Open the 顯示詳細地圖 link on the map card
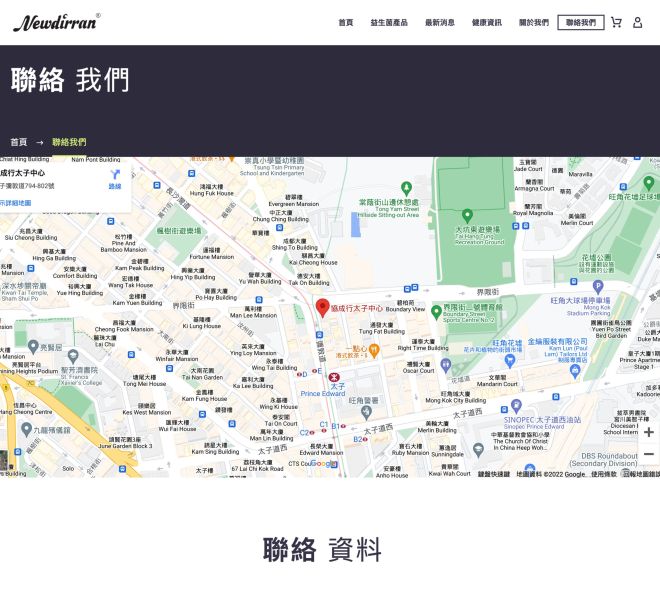 [x=16, y=203]
